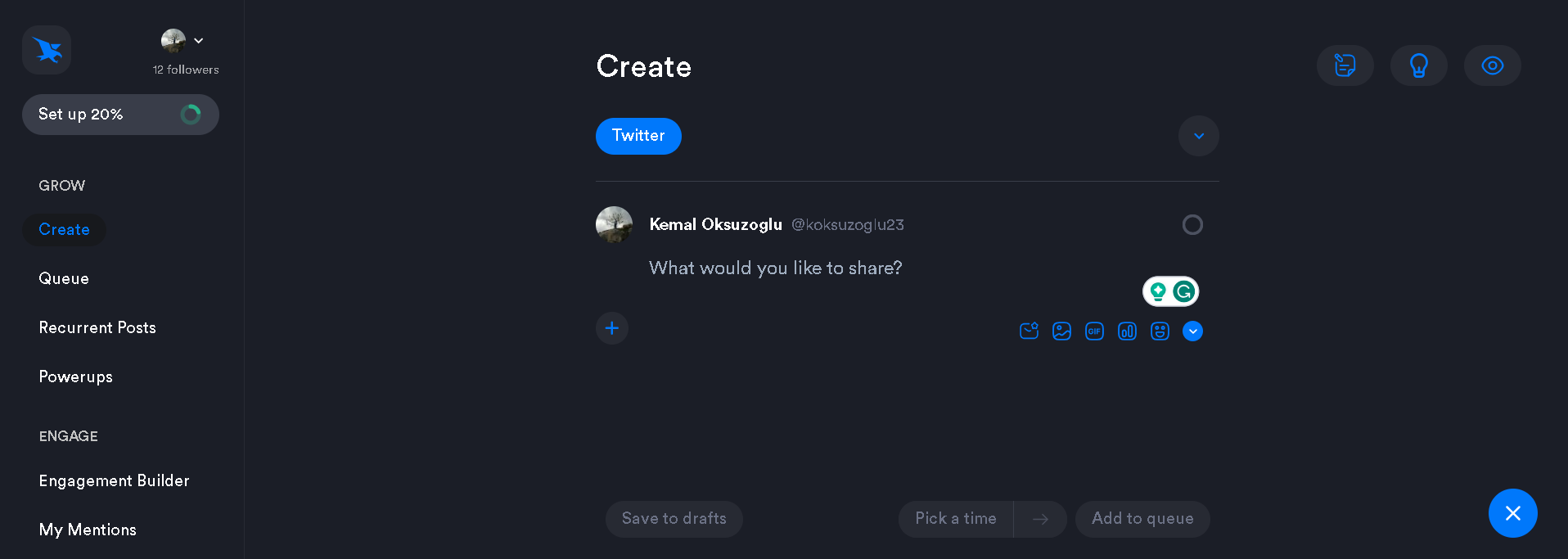Screen dimensions: 1568x559
Task: Expand the chevron next to the Twitter button
Action: pos(1198,136)
